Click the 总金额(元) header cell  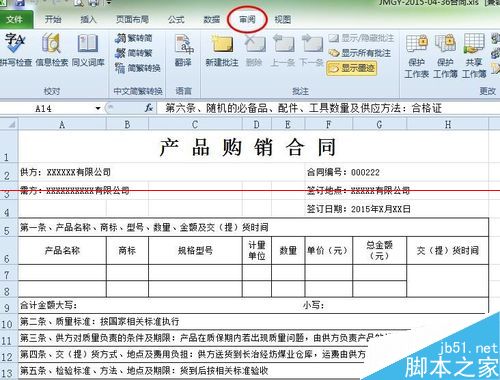[x=379, y=250]
